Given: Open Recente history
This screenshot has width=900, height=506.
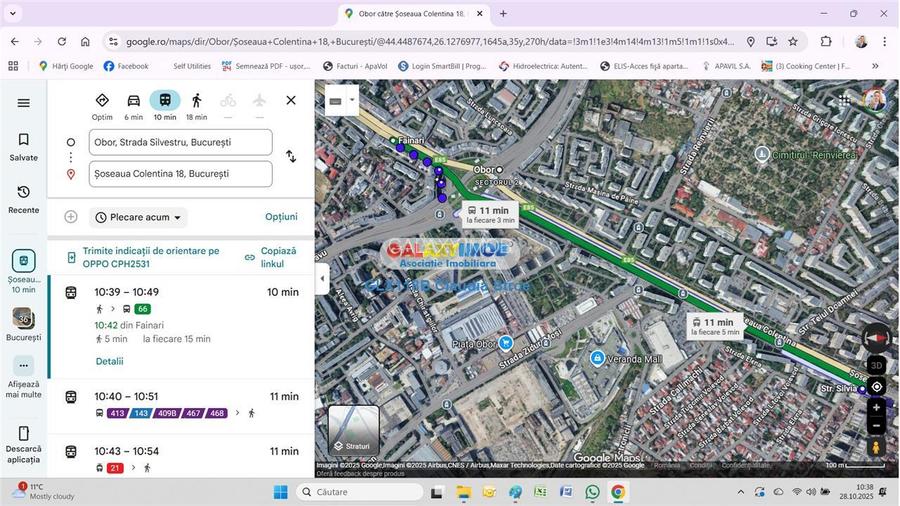Looking at the screenshot, I should click(24, 200).
